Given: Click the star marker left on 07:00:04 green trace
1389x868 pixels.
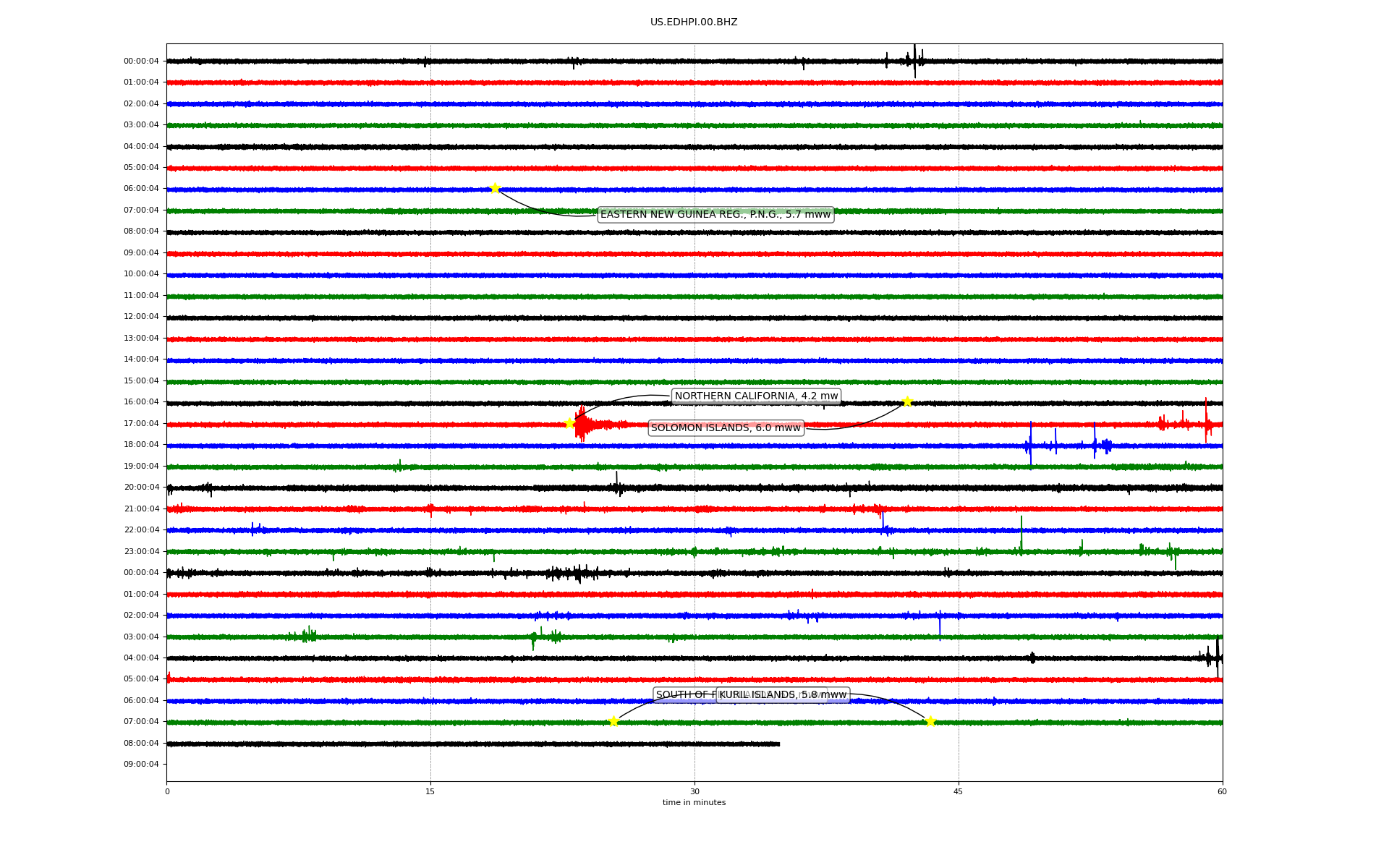Looking at the screenshot, I should pos(613,721).
